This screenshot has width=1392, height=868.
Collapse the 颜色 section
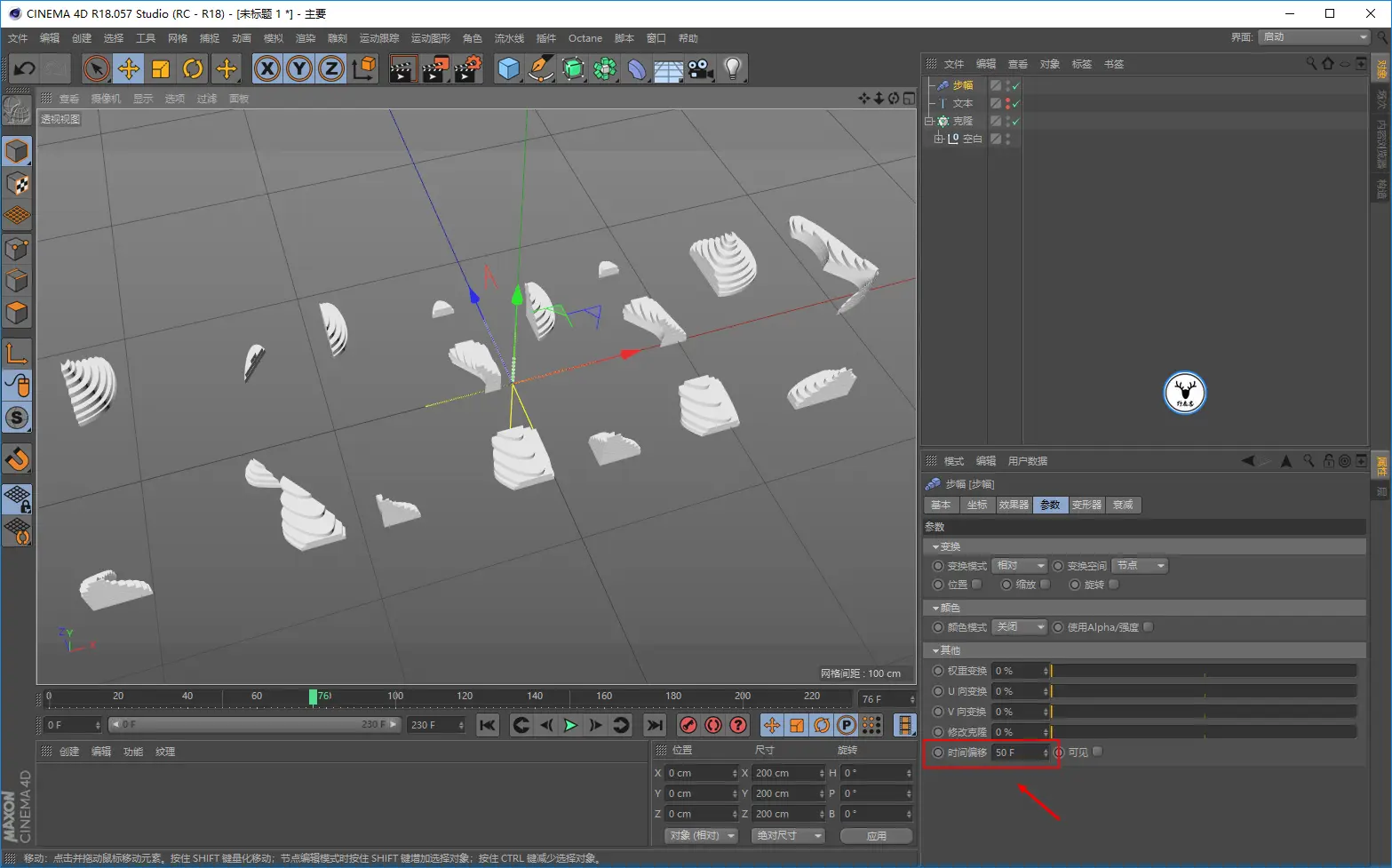point(936,608)
